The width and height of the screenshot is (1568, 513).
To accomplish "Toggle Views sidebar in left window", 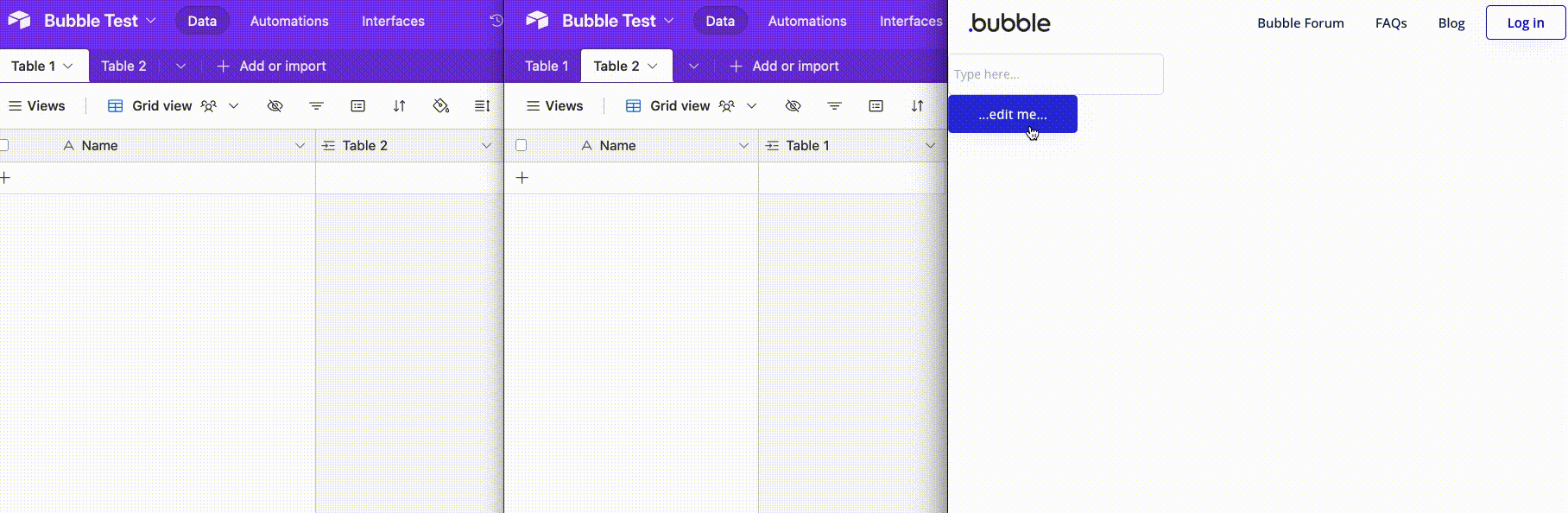I will tap(36, 105).
